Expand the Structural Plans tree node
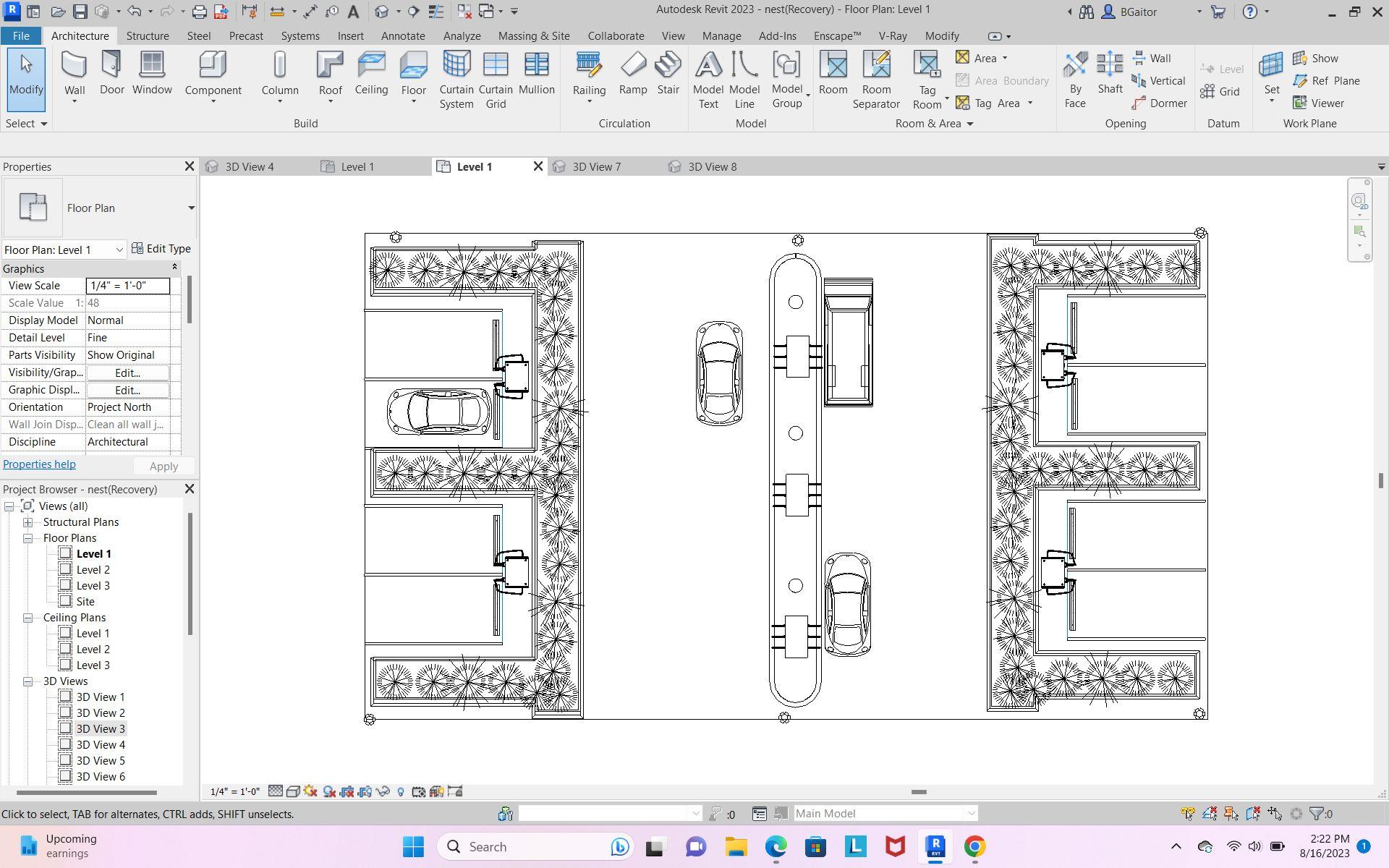The width and height of the screenshot is (1389, 868). click(x=27, y=522)
